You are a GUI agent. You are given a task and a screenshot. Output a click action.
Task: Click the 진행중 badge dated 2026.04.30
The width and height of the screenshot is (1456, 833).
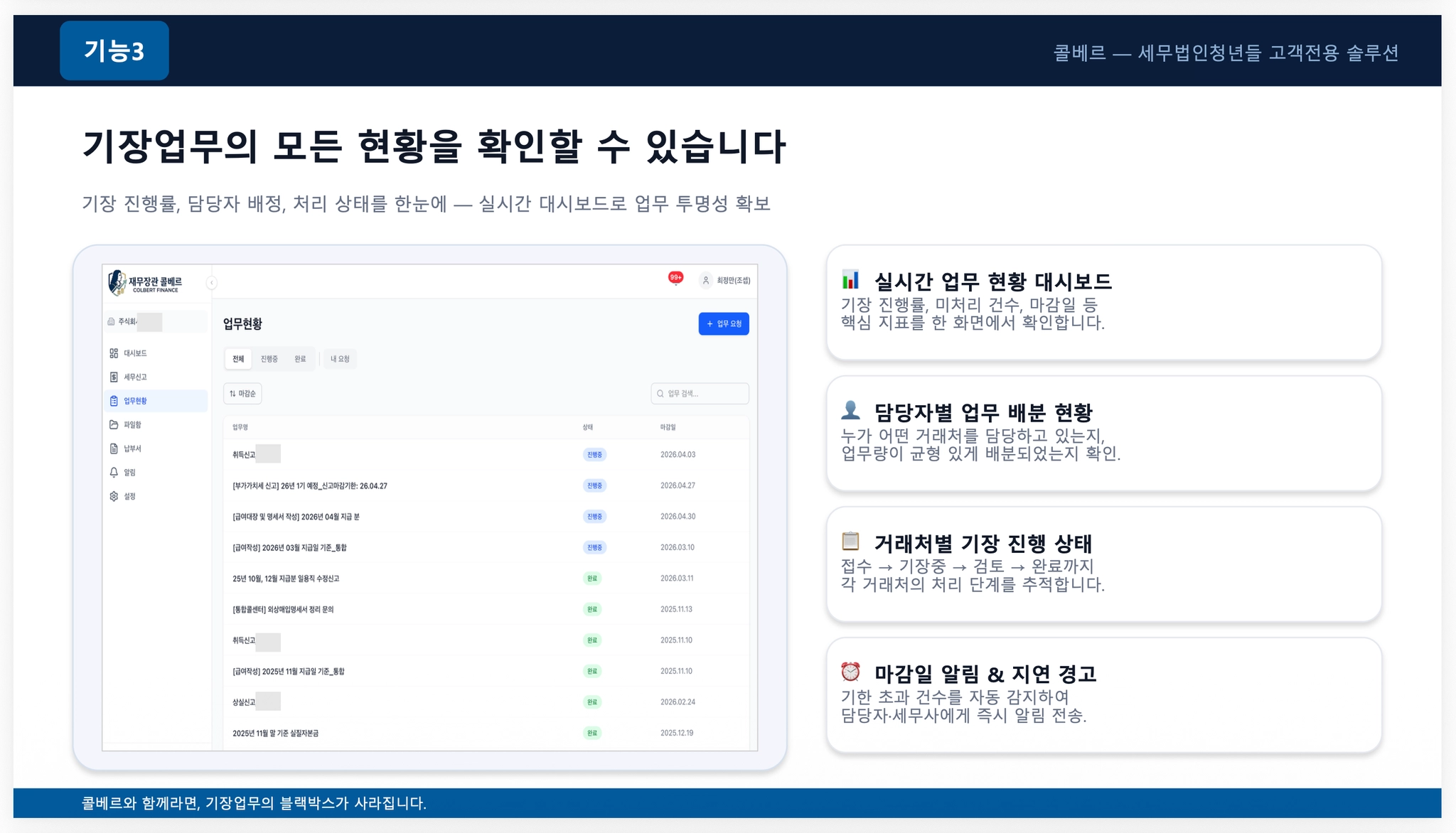[x=594, y=517]
